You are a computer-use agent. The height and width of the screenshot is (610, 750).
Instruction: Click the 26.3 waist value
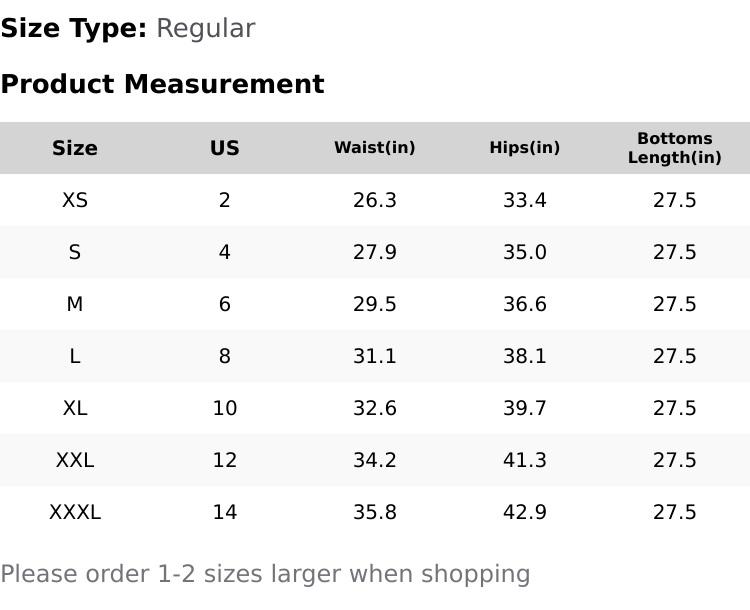[375, 200]
